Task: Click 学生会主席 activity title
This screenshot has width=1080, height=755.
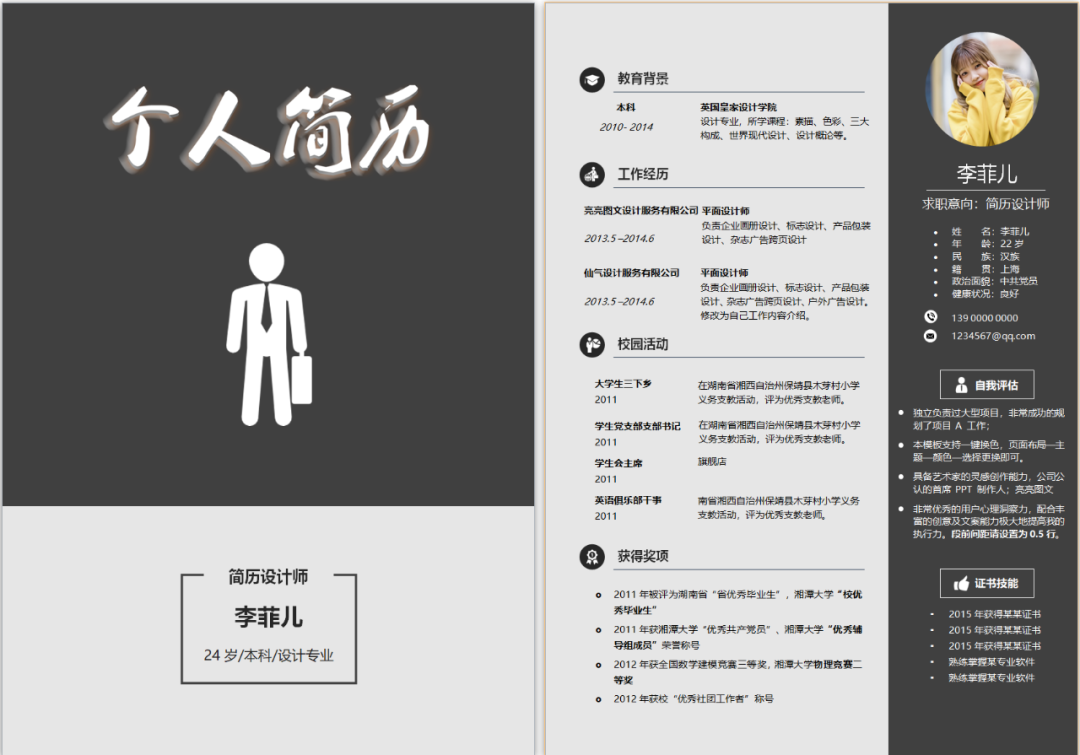Action: click(x=619, y=464)
